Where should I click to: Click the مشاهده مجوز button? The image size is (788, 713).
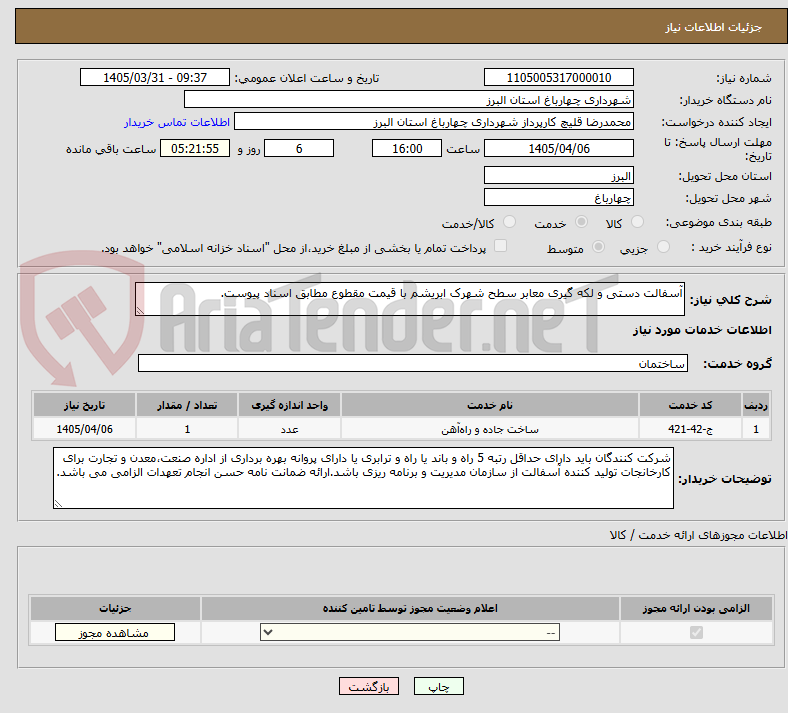[x=115, y=633]
